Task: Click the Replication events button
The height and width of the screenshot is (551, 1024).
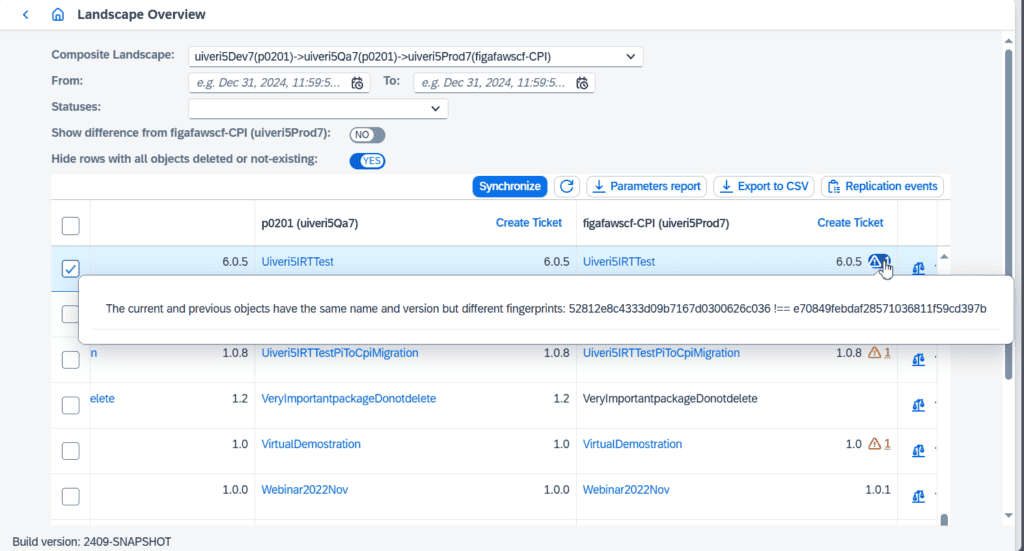Action: point(882,186)
